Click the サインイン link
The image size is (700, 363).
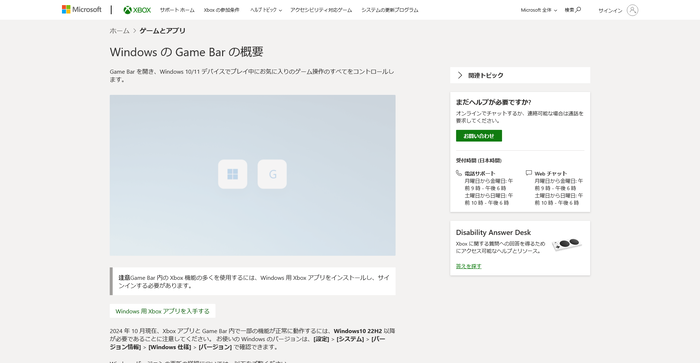(610, 10)
